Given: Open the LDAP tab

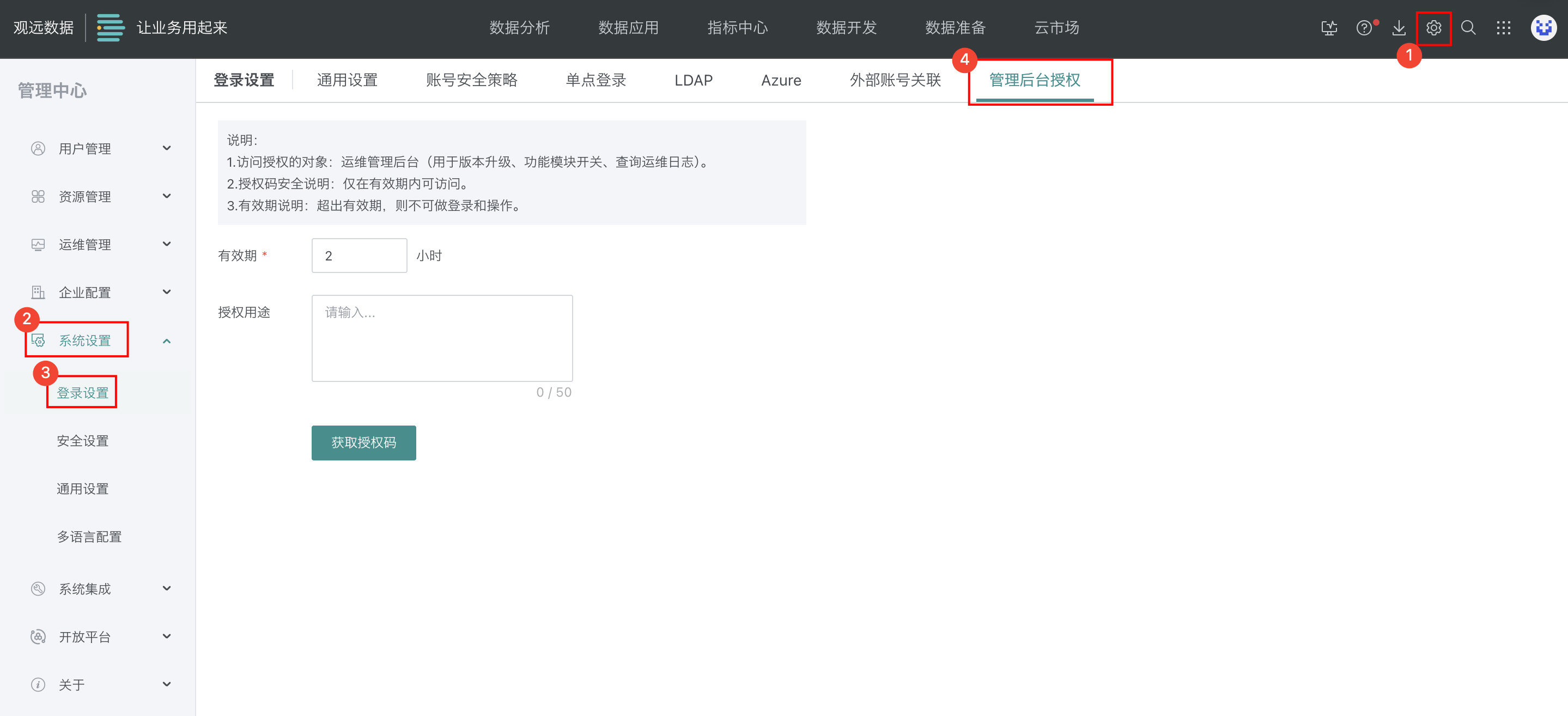Looking at the screenshot, I should [x=694, y=80].
